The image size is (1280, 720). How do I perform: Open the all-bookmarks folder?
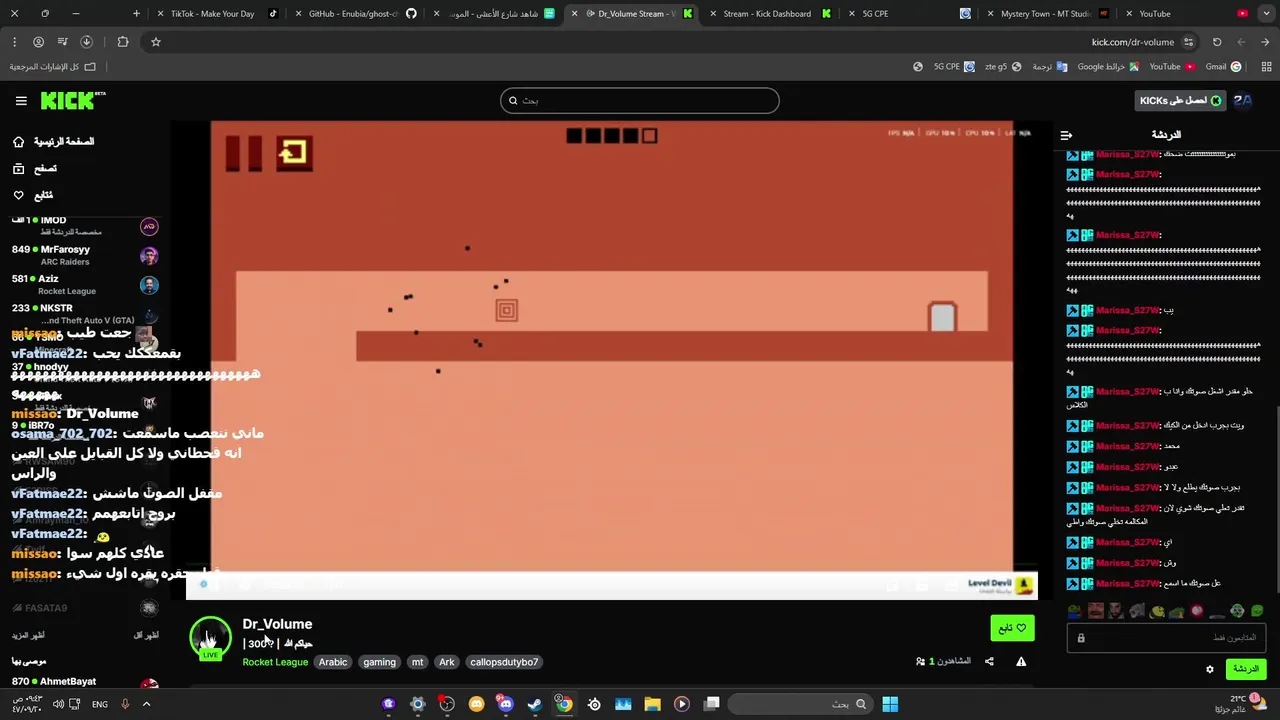coord(53,67)
